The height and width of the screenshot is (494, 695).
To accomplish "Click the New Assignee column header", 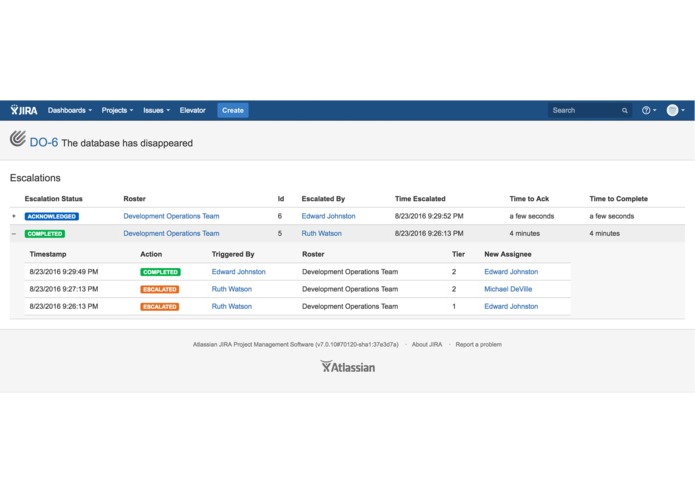I will click(508, 254).
